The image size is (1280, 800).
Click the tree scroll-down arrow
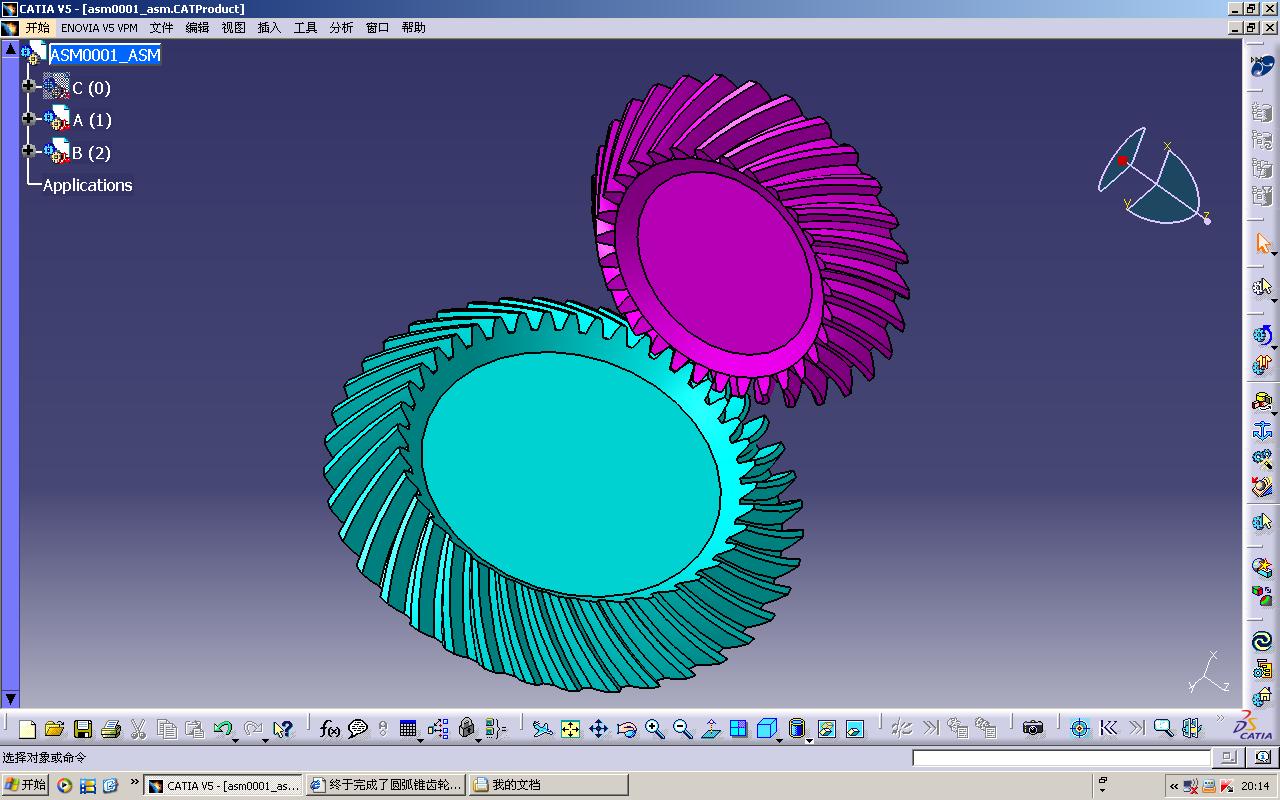[x=10, y=698]
